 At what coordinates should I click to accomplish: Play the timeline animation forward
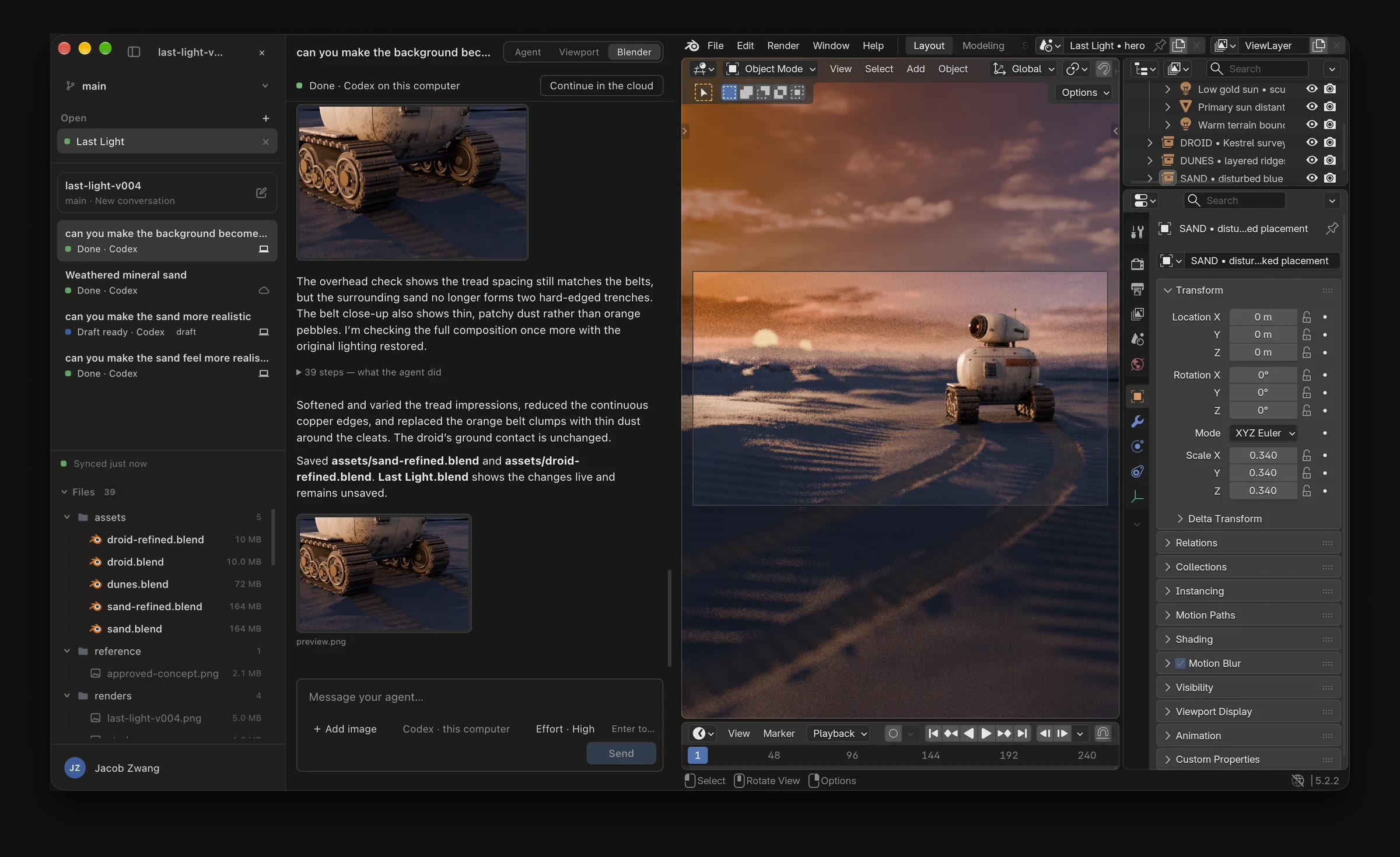pos(986,733)
